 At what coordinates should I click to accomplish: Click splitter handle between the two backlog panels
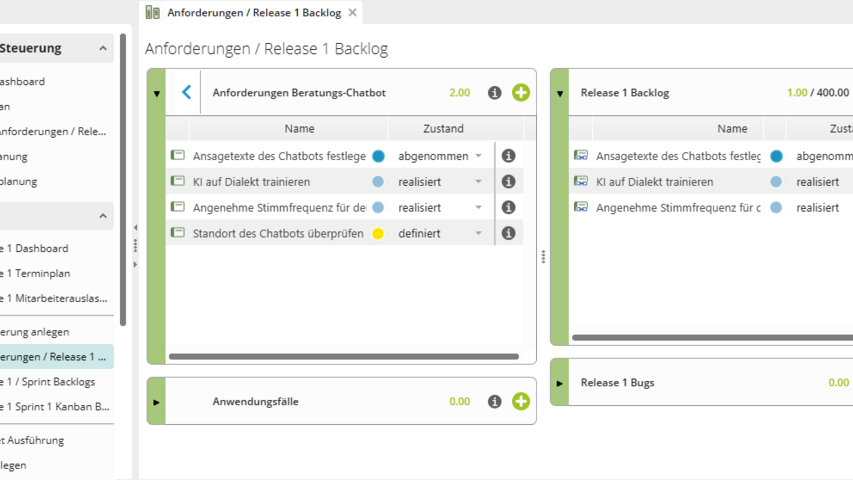pyautogui.click(x=543, y=257)
